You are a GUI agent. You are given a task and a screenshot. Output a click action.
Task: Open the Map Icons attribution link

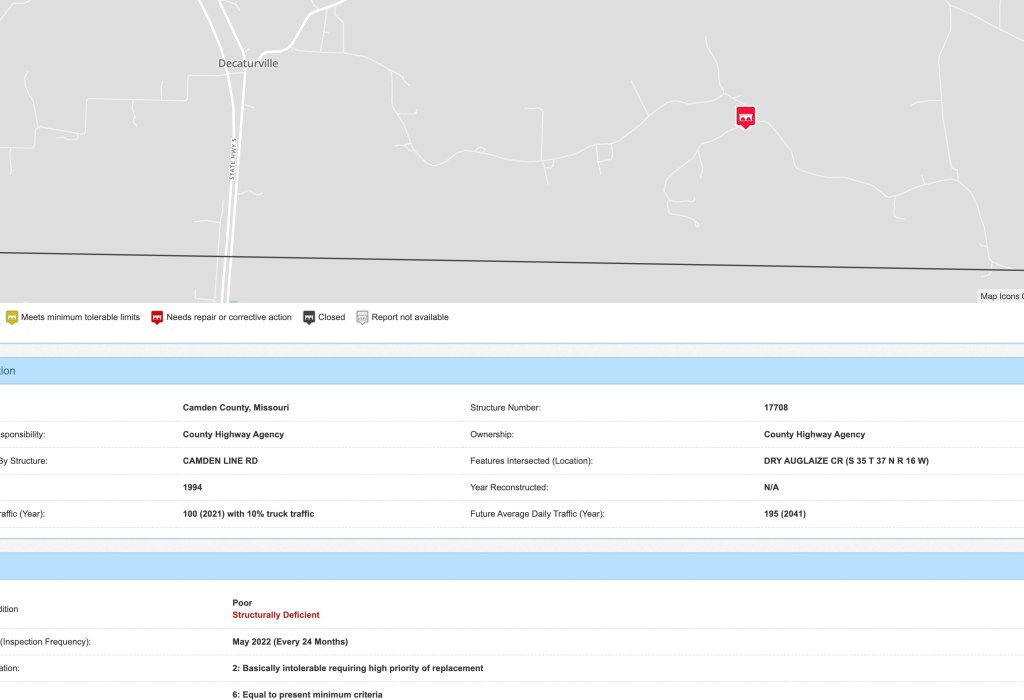tap(1001, 296)
